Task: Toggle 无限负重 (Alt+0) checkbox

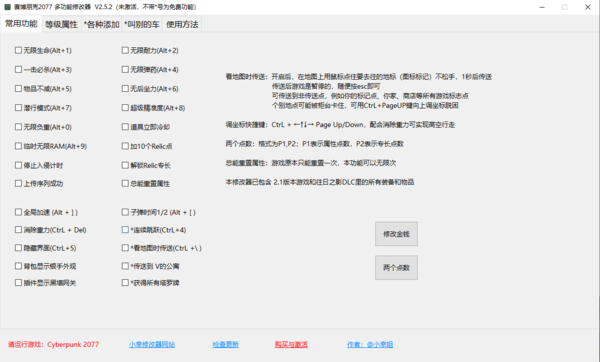Action: 18,127
